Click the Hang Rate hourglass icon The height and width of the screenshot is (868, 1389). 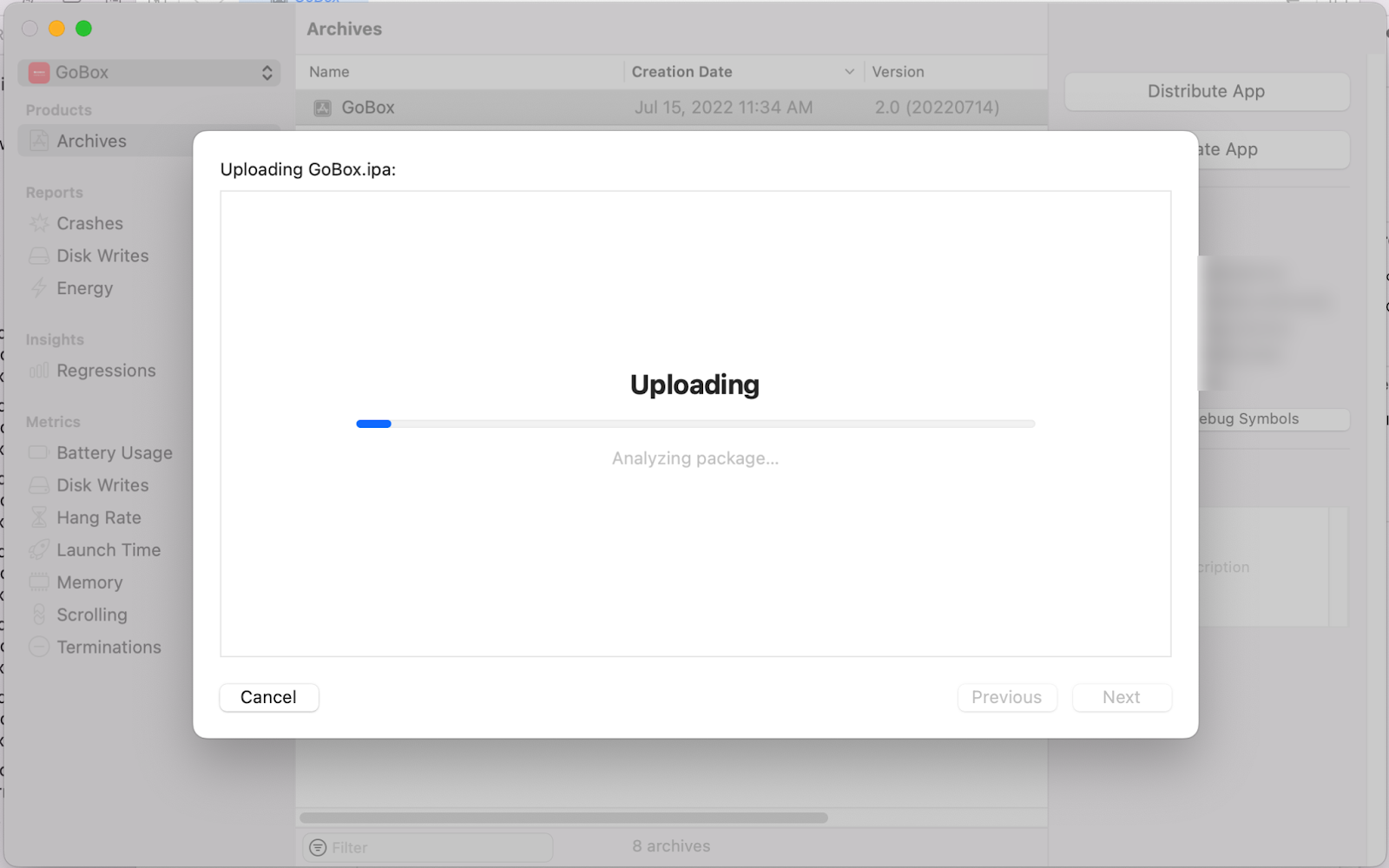tap(39, 517)
